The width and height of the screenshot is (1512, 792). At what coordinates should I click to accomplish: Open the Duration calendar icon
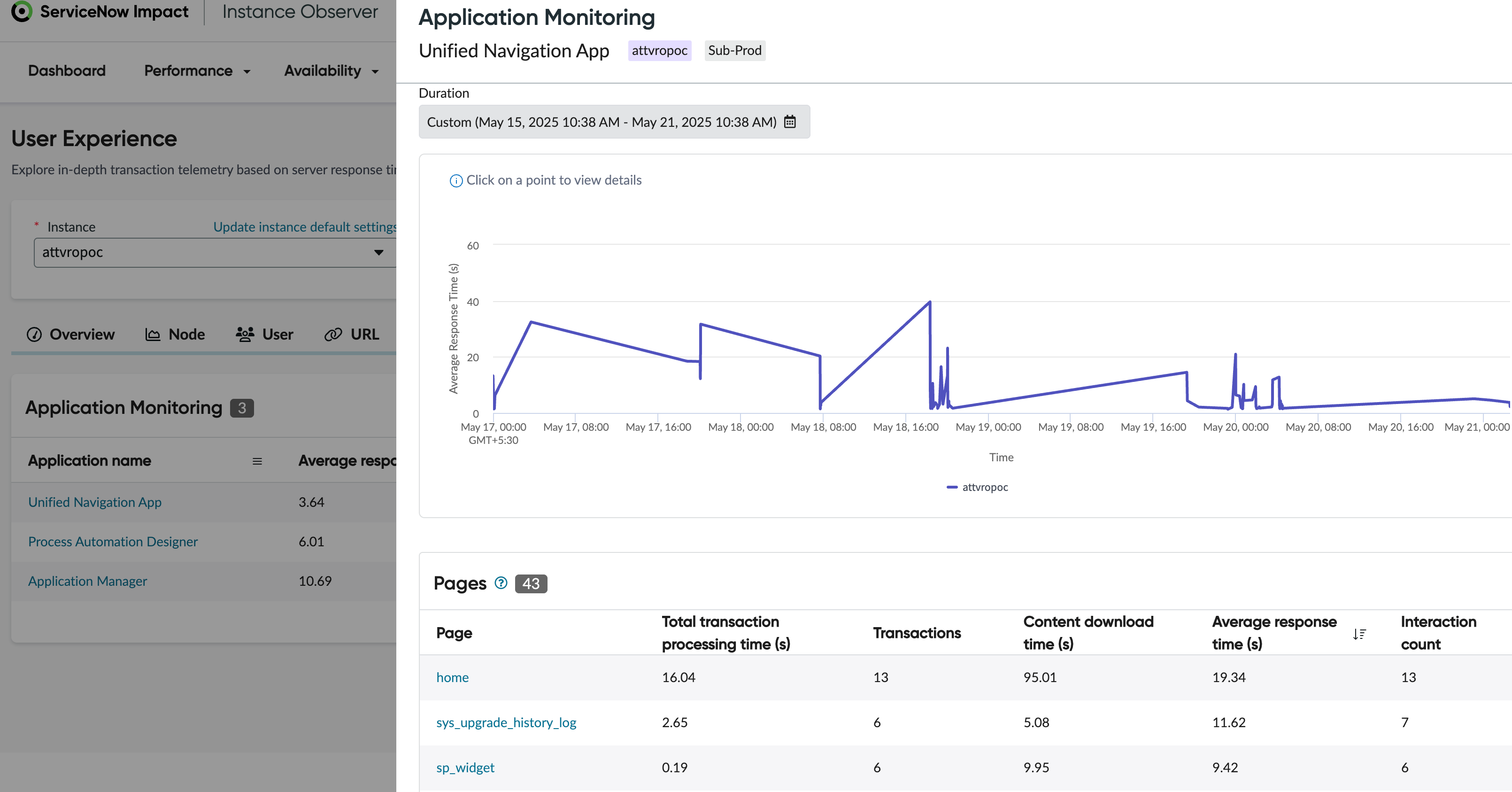790,122
